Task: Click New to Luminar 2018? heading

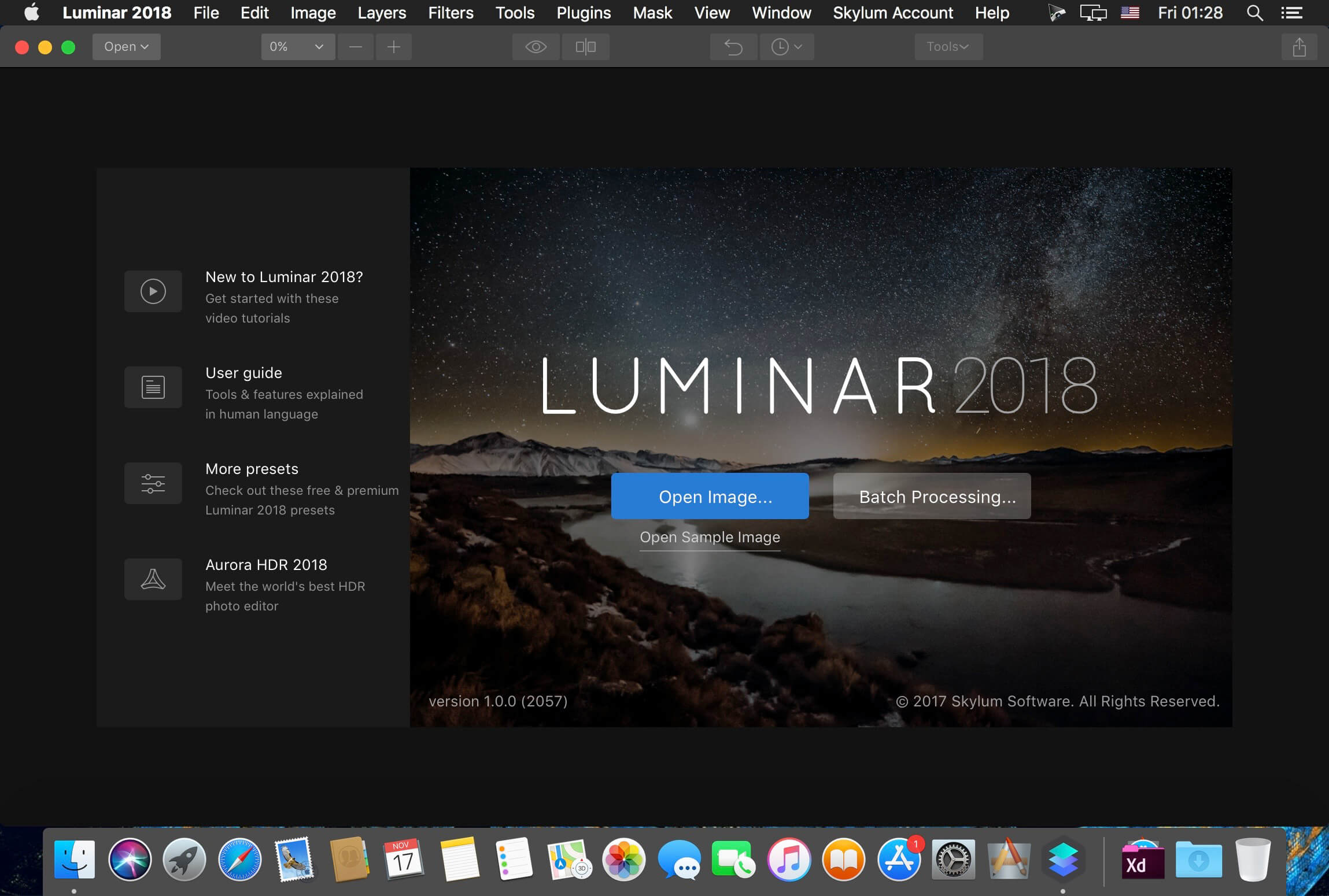Action: pyautogui.click(x=284, y=277)
